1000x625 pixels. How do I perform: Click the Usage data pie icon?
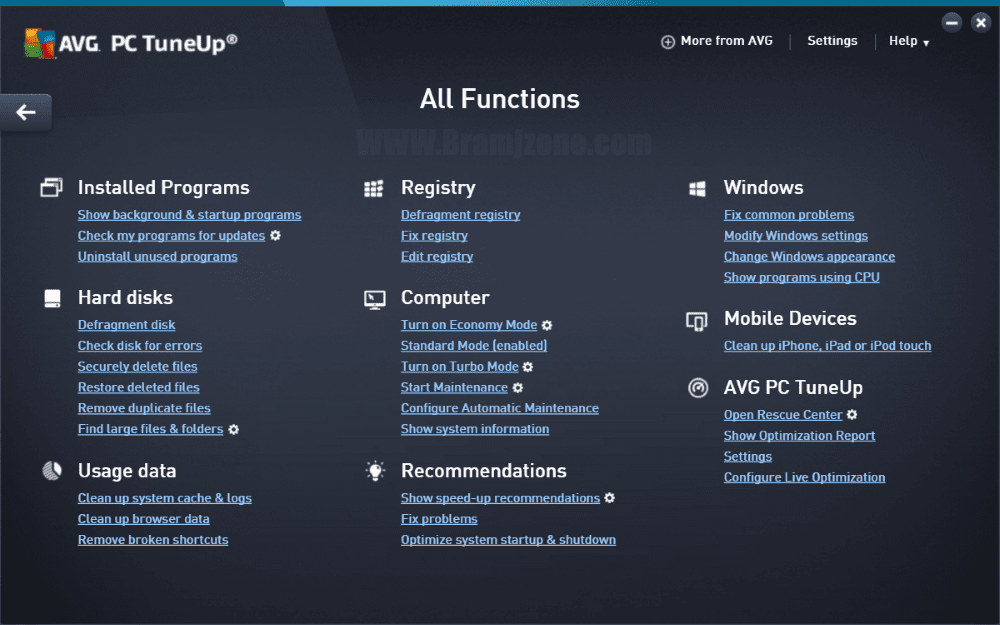pos(52,471)
